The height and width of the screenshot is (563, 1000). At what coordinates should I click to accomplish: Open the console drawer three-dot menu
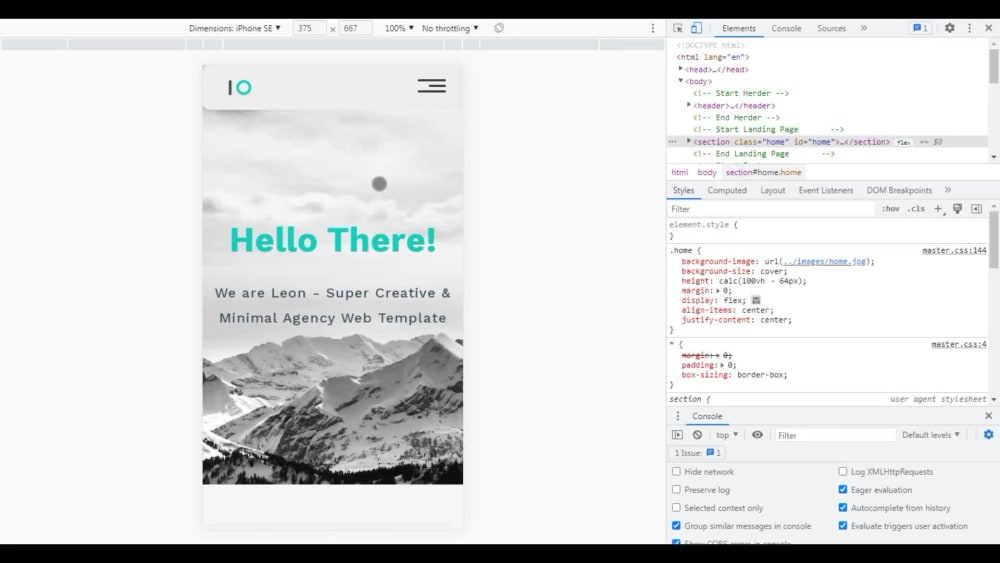pyautogui.click(x=677, y=416)
